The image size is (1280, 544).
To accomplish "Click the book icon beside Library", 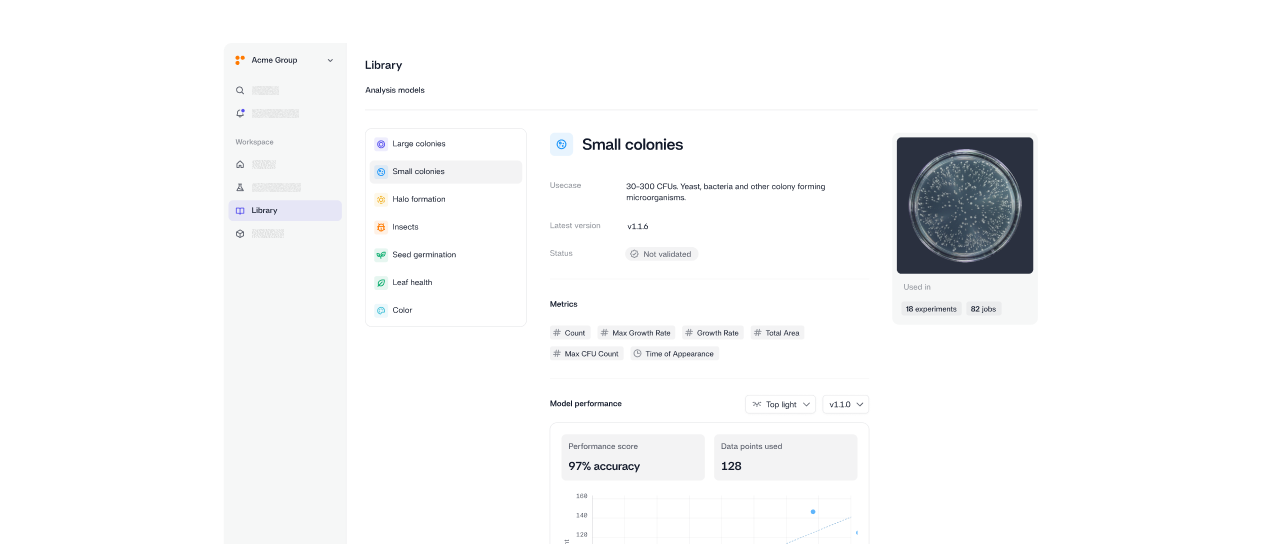I will point(240,210).
